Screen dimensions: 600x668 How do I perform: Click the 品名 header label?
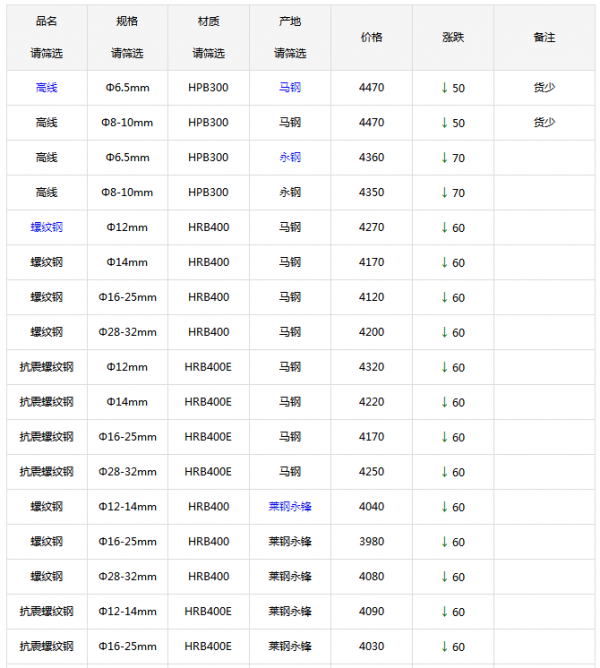coord(46,21)
